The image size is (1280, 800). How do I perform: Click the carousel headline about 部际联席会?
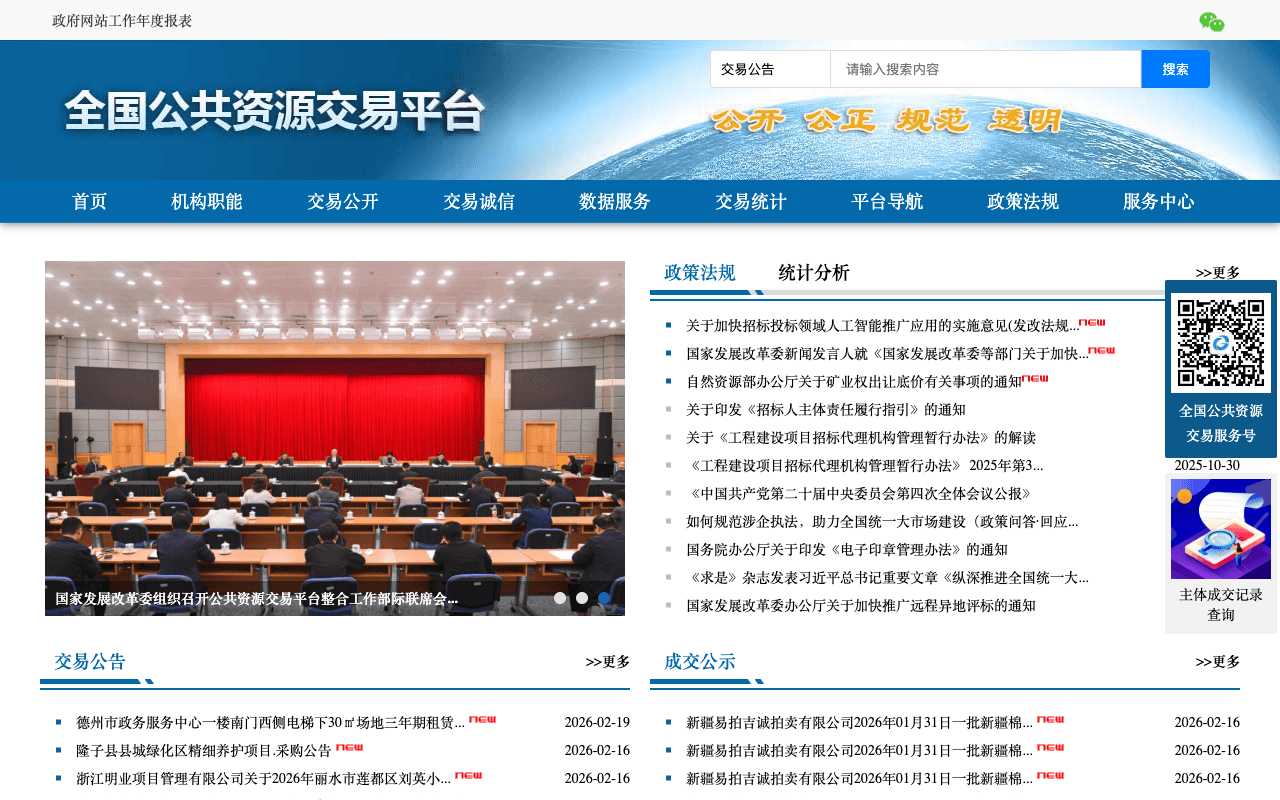pos(255,598)
